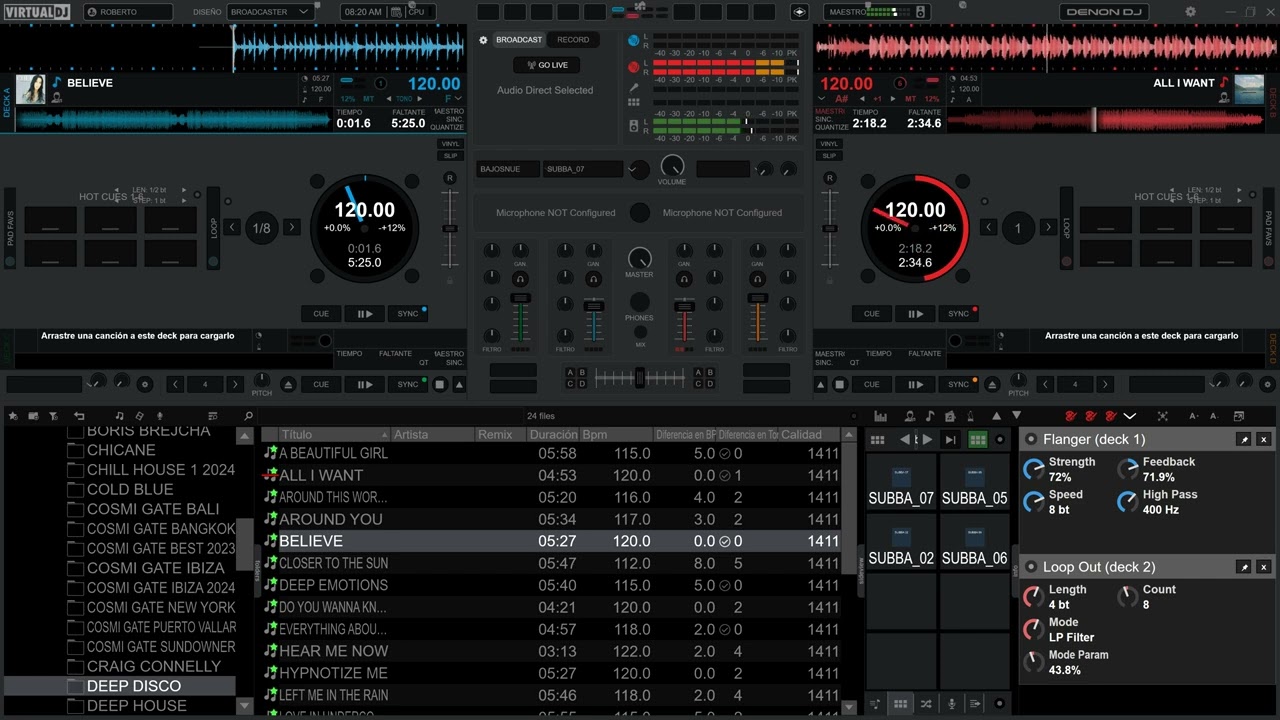Toggle green sampler trigger mode button

point(977,439)
